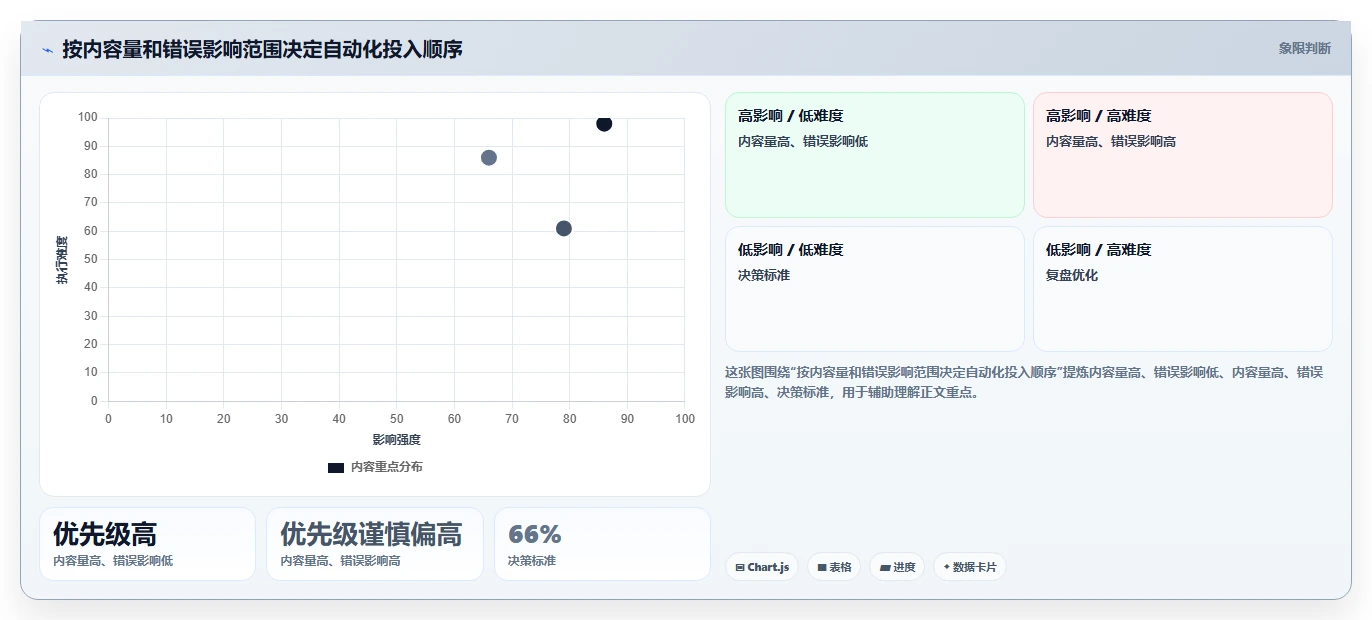Open the 低影响 / 高难度 quadrant card
This screenshot has width=1372, height=620.
click(1183, 289)
